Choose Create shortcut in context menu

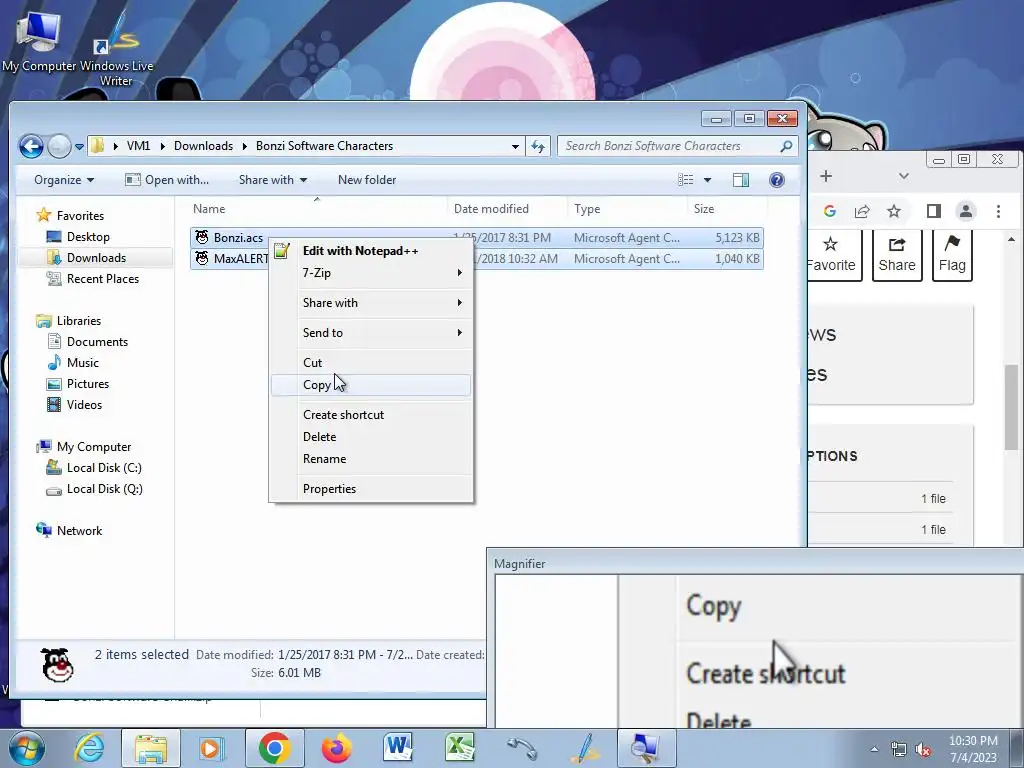[x=371, y=415]
